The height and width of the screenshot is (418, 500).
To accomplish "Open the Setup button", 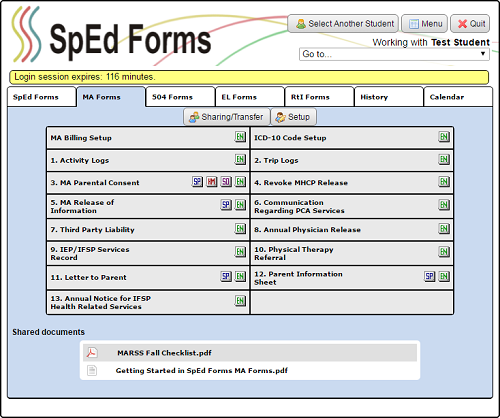I will pyautogui.click(x=293, y=117).
